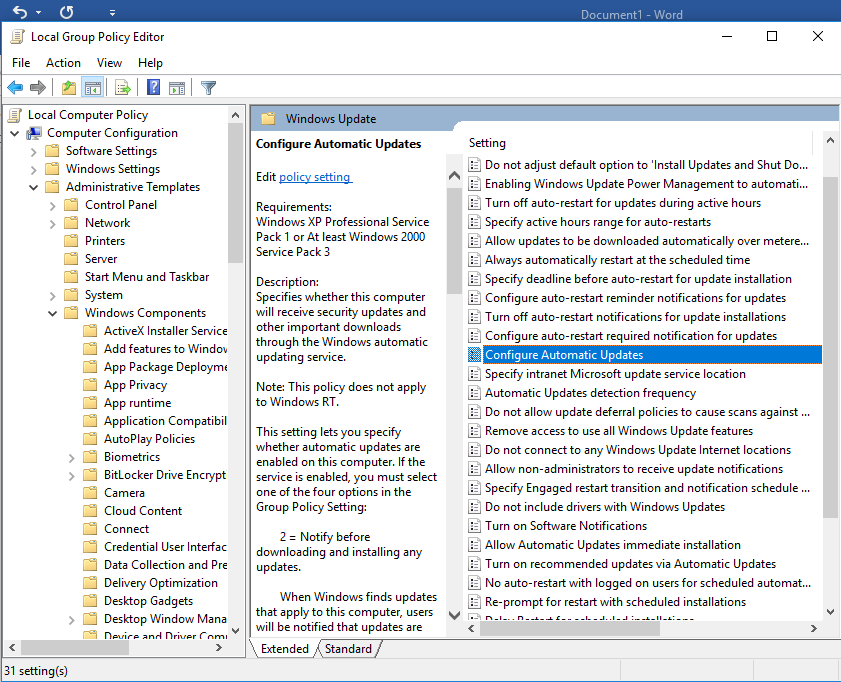
Task: Expand the Software Settings node
Action: click(x=33, y=152)
